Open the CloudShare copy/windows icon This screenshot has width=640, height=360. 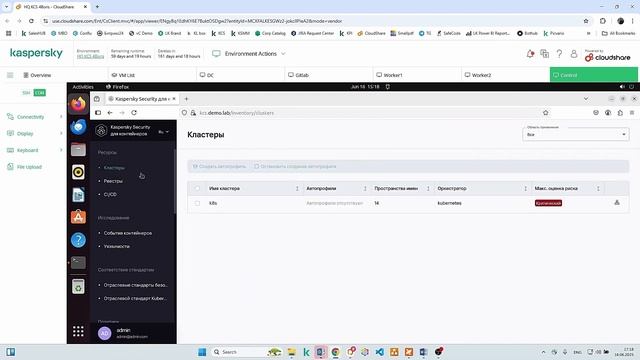pos(544,53)
